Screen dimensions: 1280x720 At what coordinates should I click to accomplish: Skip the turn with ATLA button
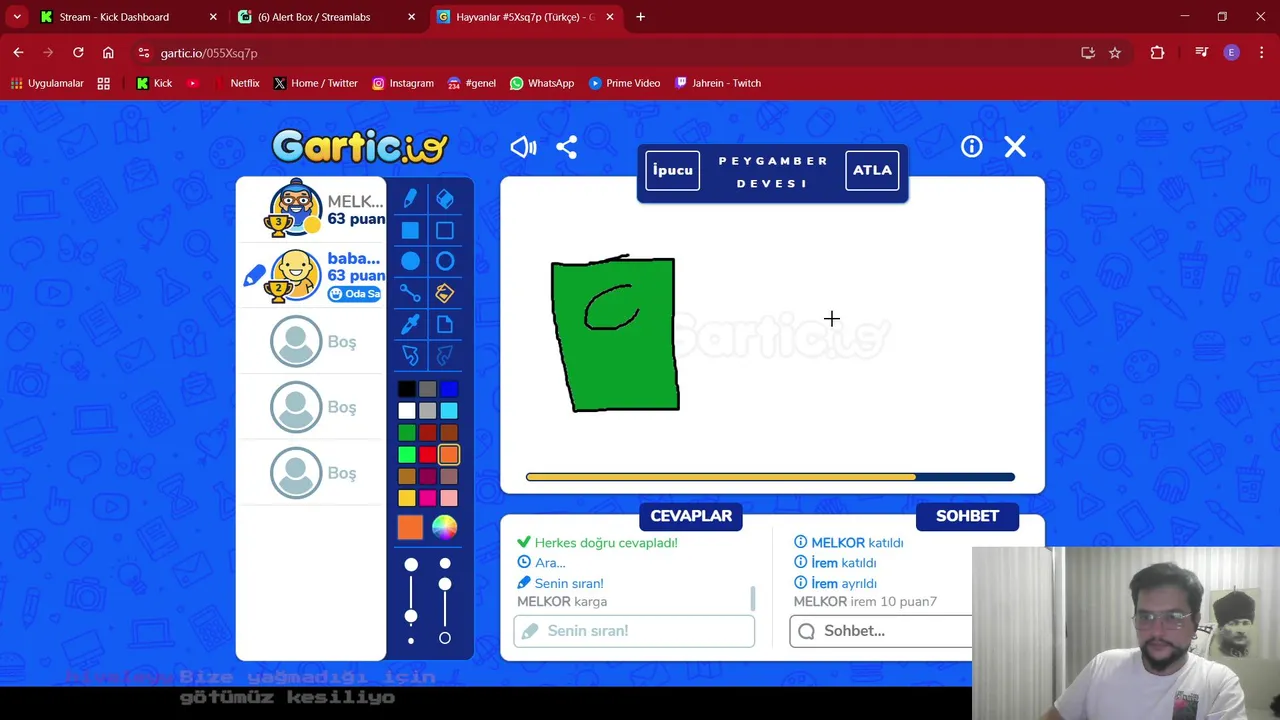coord(872,170)
